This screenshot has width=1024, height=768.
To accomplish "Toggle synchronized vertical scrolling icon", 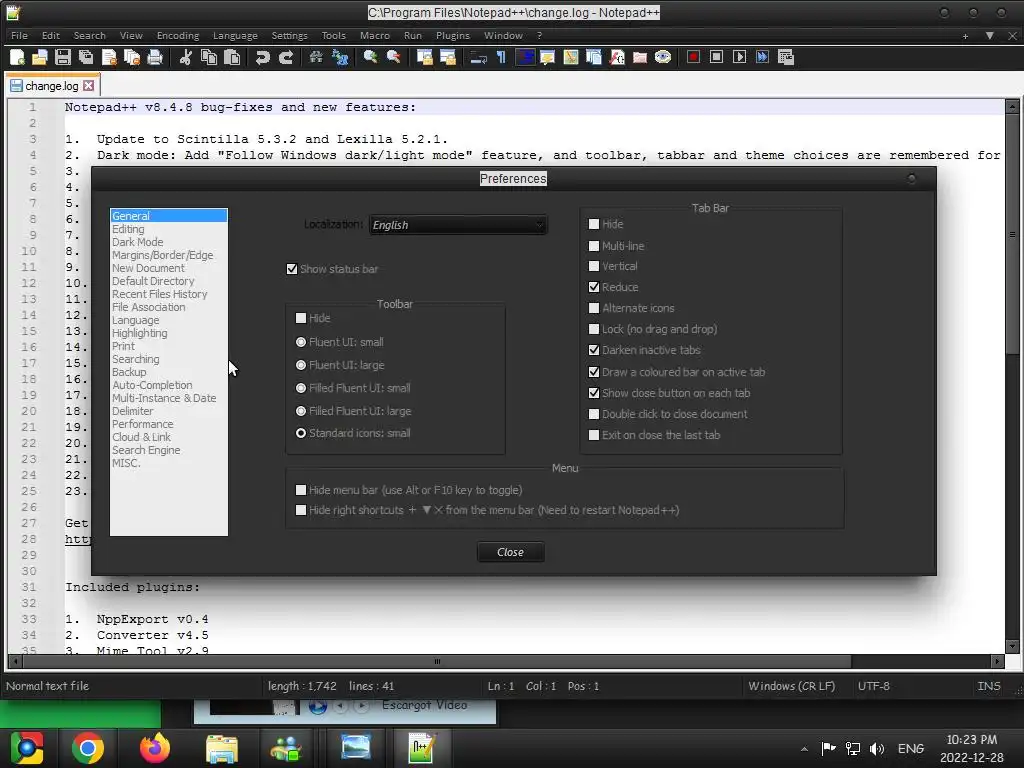I will 424,57.
